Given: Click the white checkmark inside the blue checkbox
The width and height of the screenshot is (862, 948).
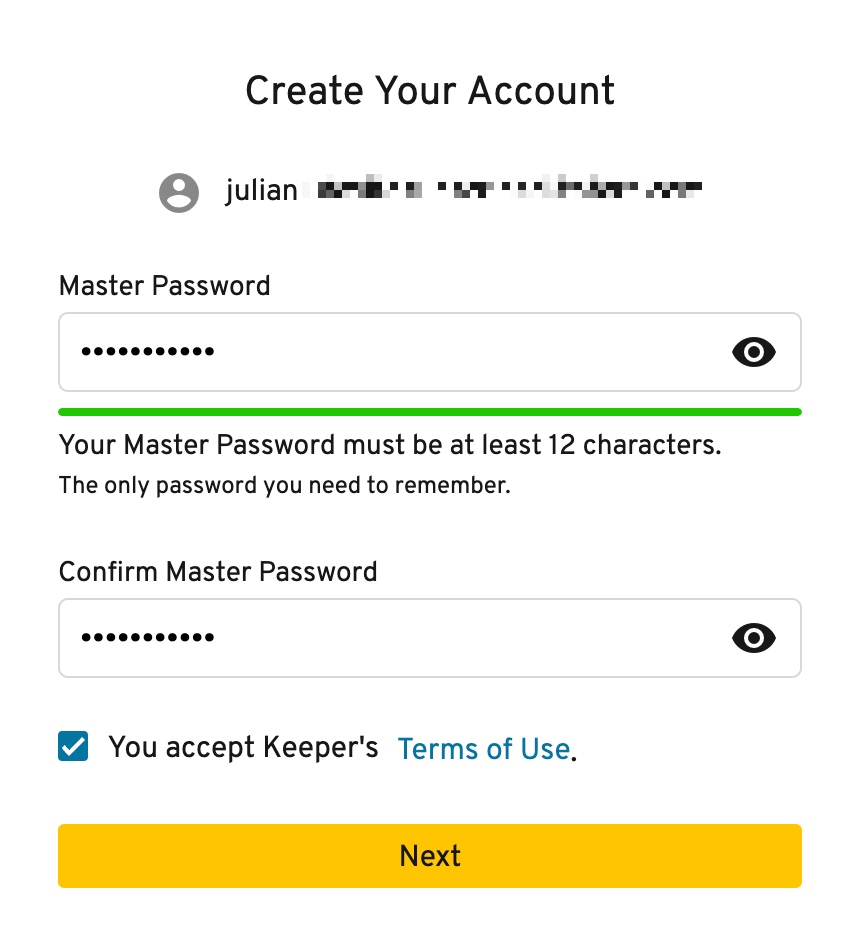Looking at the screenshot, I should (x=73, y=746).
